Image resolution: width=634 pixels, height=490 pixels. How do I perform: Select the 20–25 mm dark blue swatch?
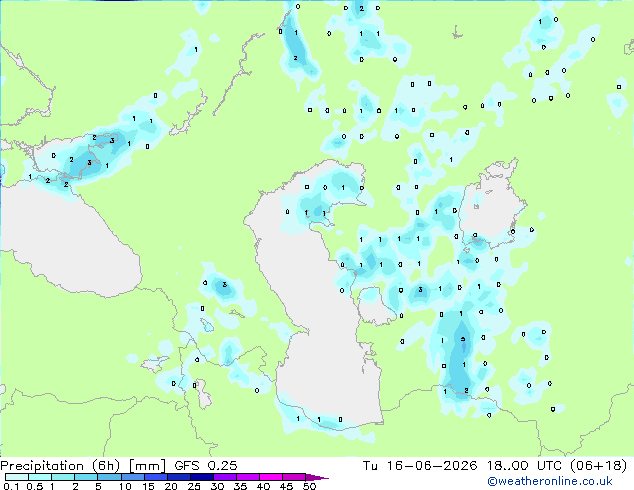[179, 477]
